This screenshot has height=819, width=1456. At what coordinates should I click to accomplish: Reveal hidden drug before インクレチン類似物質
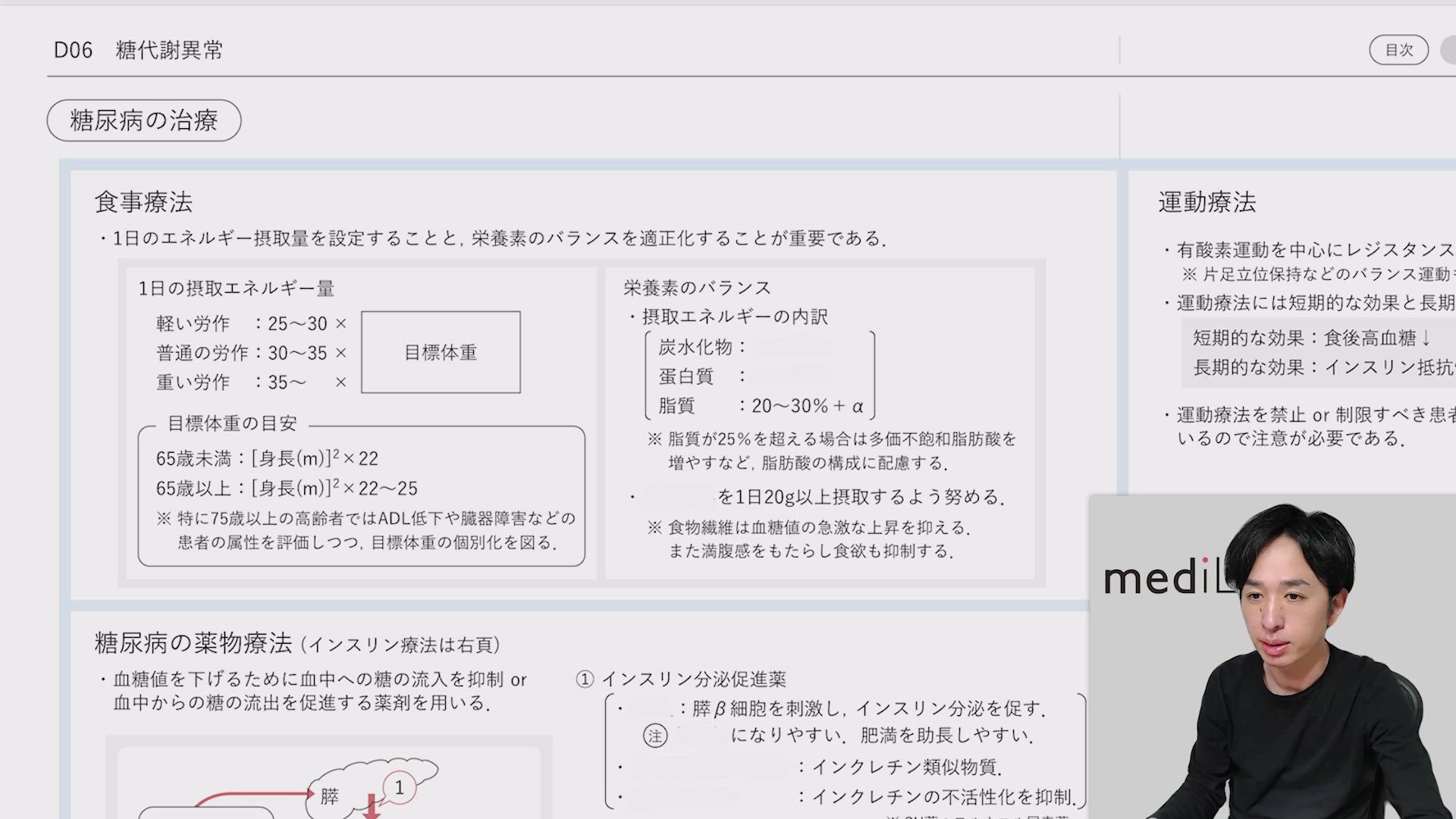coord(709,767)
